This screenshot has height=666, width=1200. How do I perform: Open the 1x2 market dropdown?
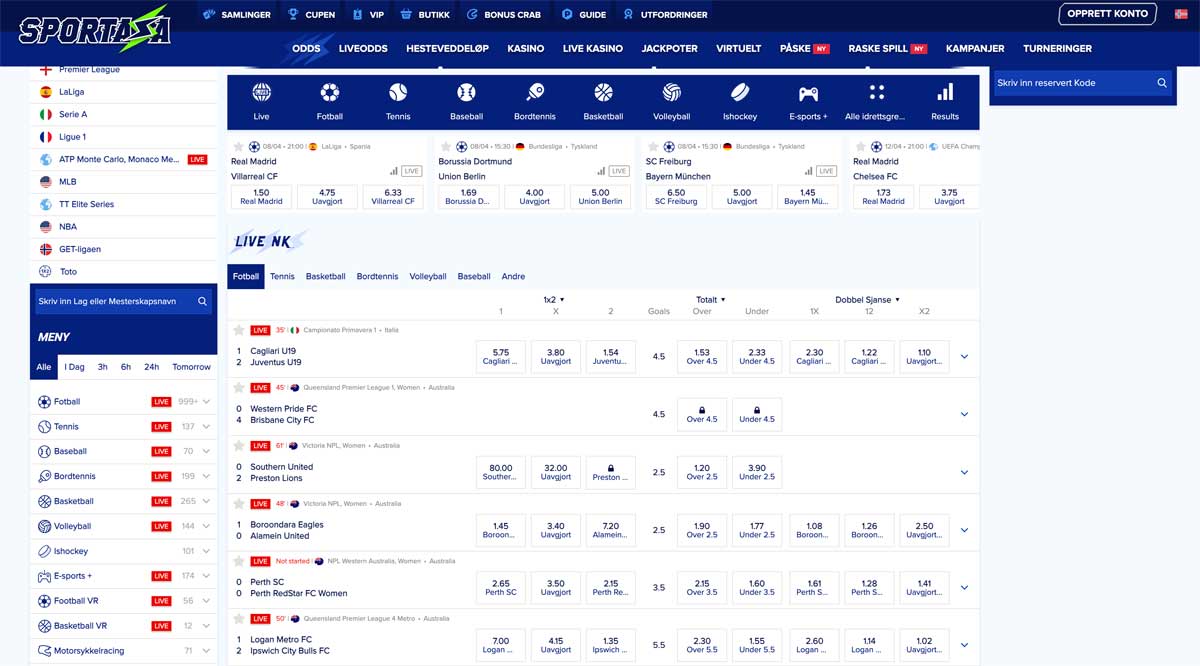(x=554, y=299)
